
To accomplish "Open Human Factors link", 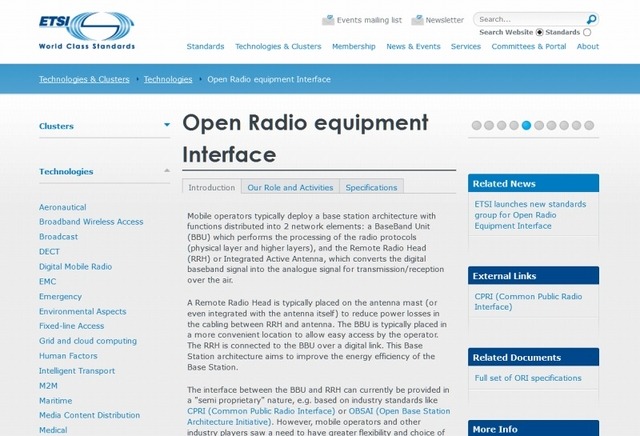I will click(x=68, y=356).
